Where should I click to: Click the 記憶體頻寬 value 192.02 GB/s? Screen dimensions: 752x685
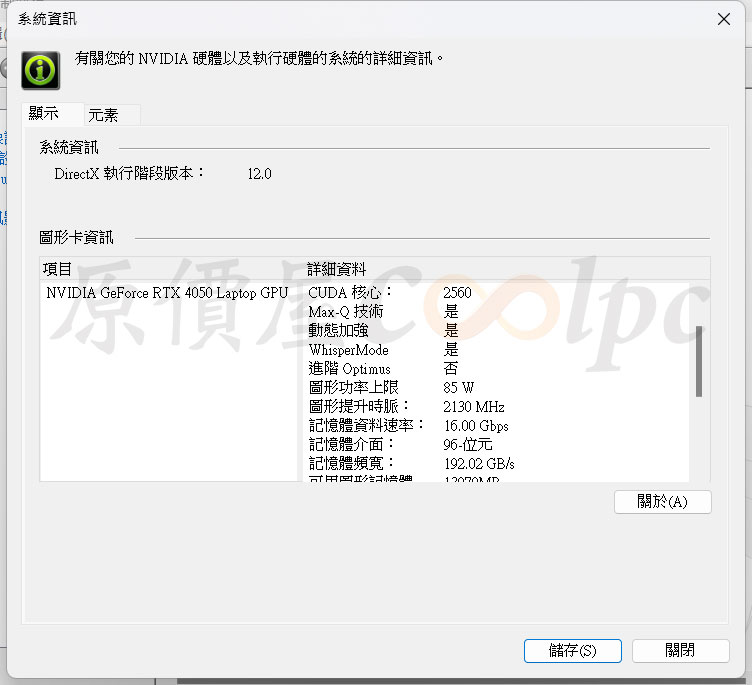[479, 463]
